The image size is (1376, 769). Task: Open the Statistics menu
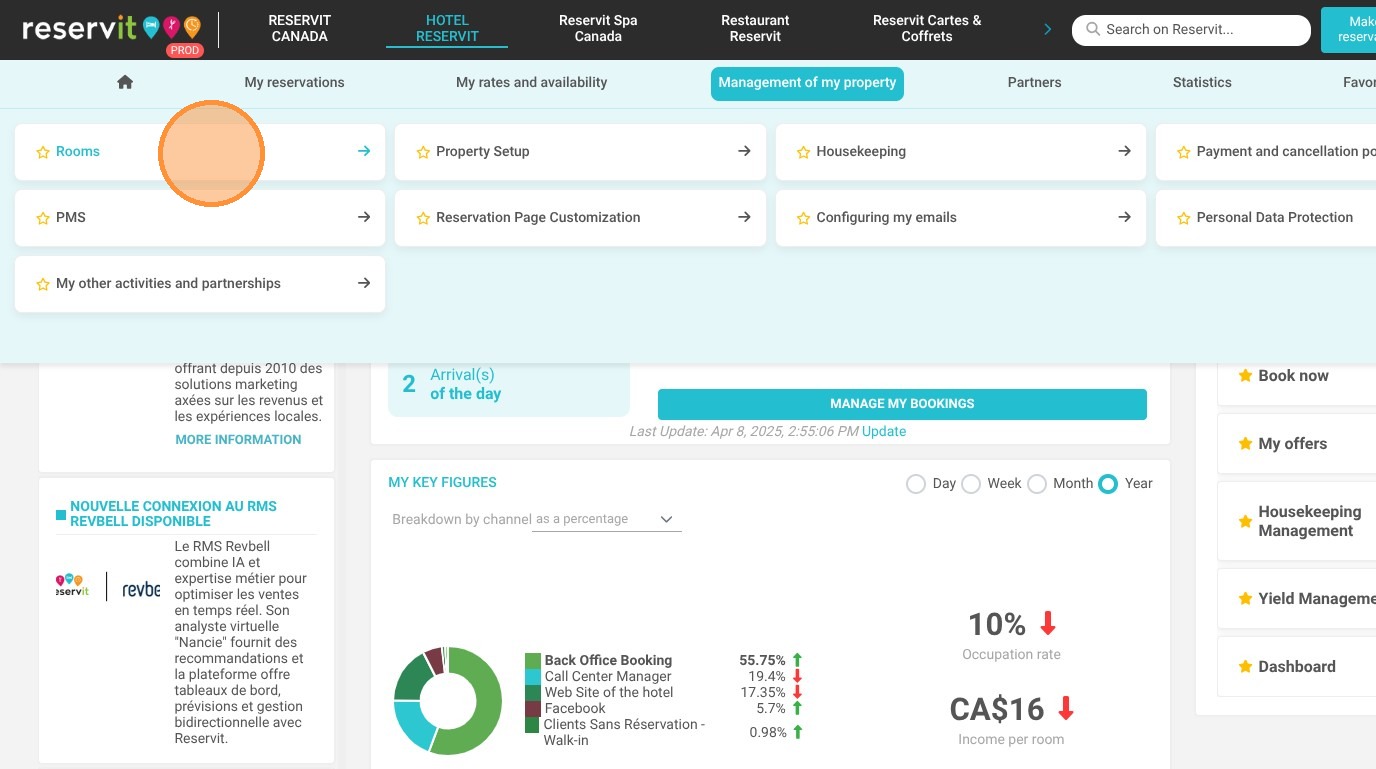click(1202, 83)
